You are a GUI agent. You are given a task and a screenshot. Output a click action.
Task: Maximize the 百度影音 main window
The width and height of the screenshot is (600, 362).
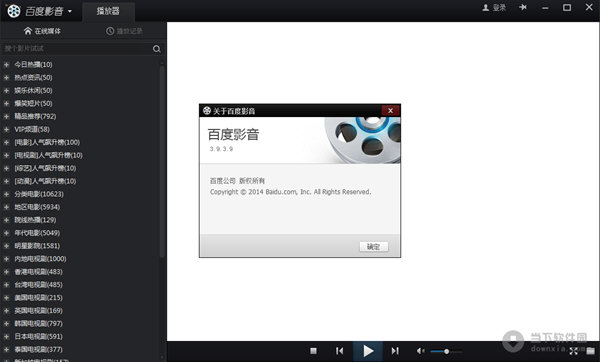567,7
